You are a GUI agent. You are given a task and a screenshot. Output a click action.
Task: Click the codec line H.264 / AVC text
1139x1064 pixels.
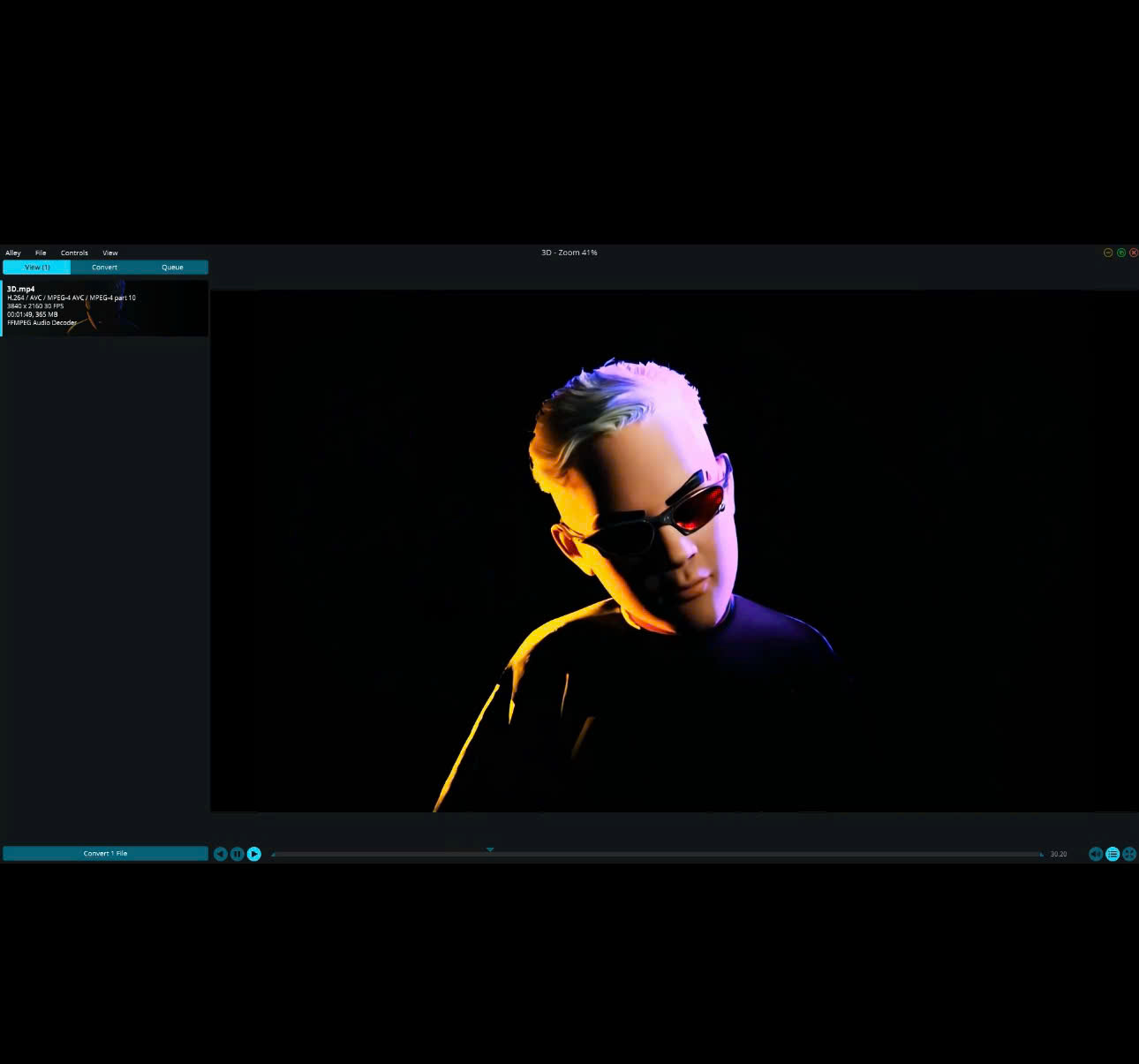(72, 298)
